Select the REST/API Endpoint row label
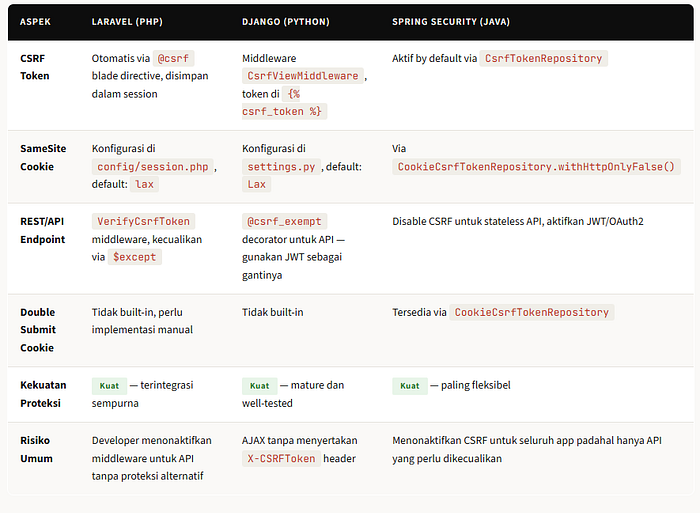Screen dimensions: 700x513 pos(42,230)
